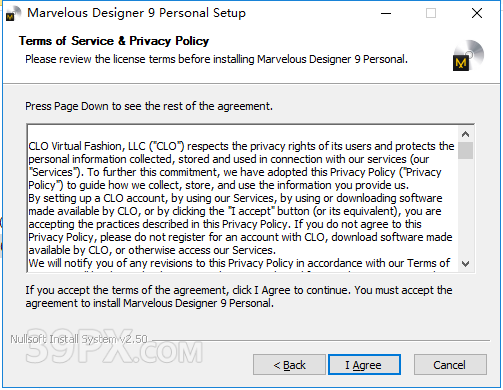Click the Terms of Service & Privacy Policy heading

114,41
